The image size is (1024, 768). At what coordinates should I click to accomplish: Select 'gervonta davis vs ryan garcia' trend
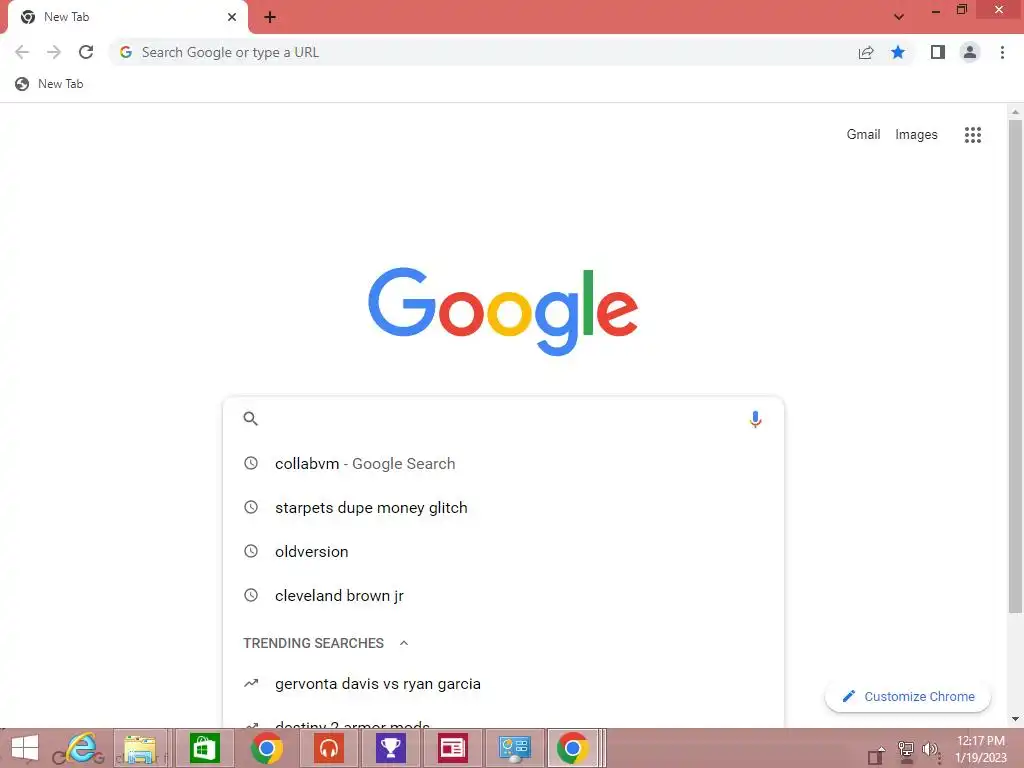click(503, 684)
